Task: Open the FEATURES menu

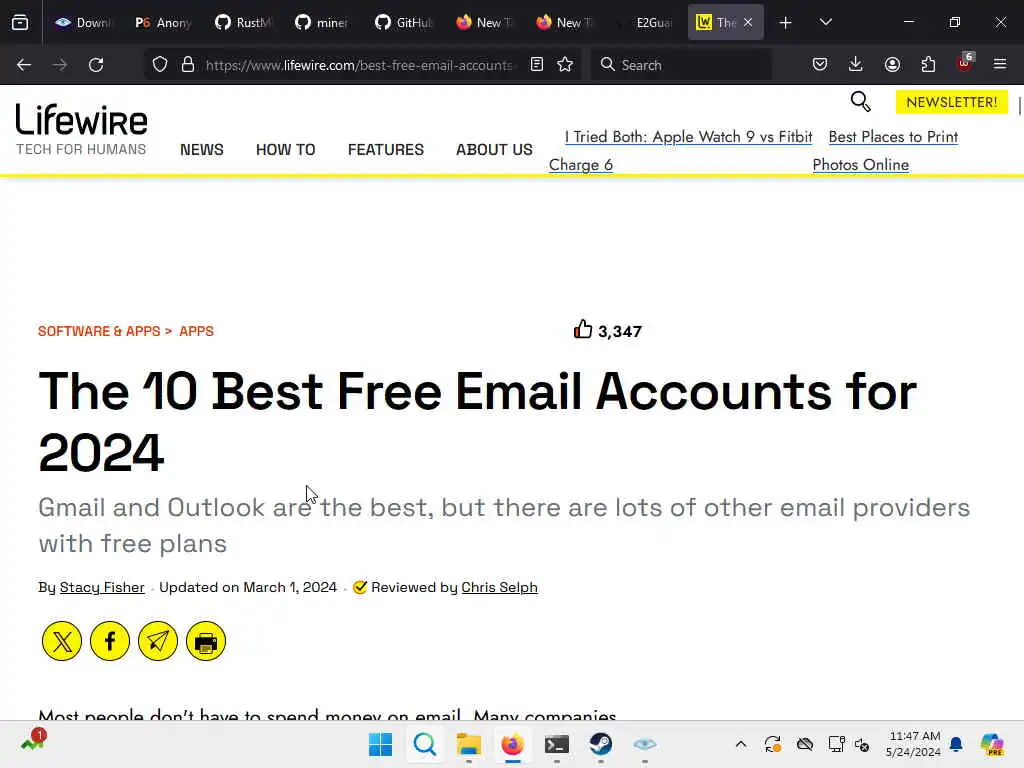Action: pyautogui.click(x=386, y=150)
